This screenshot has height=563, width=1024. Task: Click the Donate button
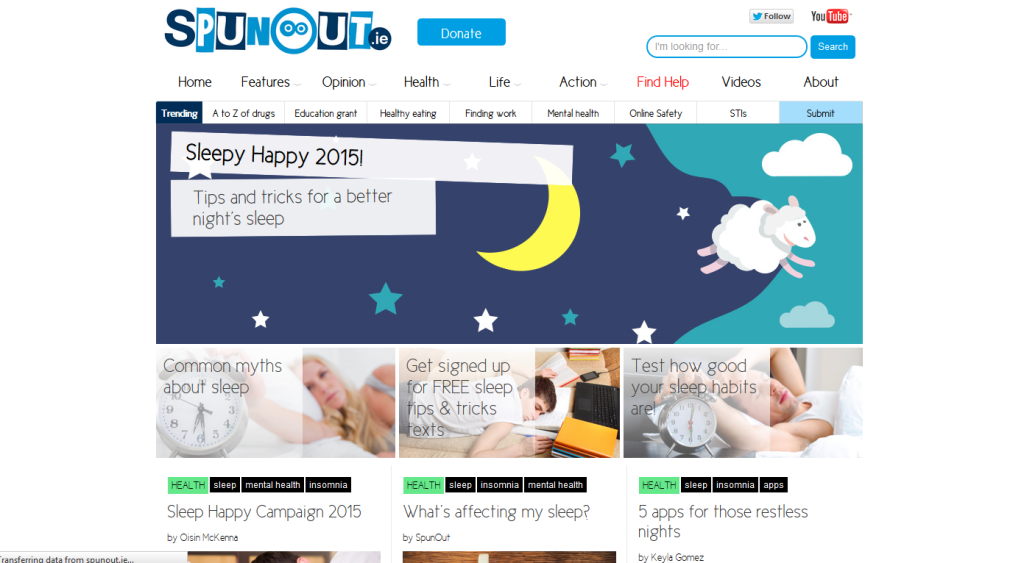461,32
